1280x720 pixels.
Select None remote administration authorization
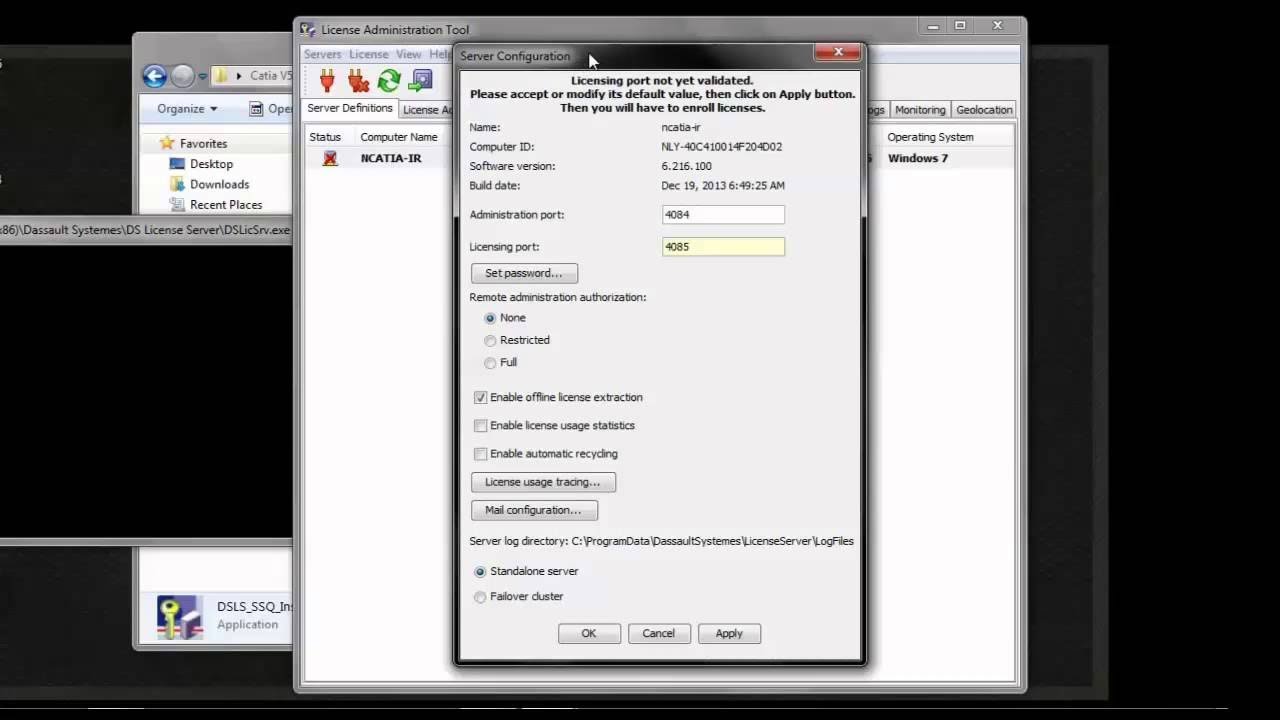tap(490, 318)
